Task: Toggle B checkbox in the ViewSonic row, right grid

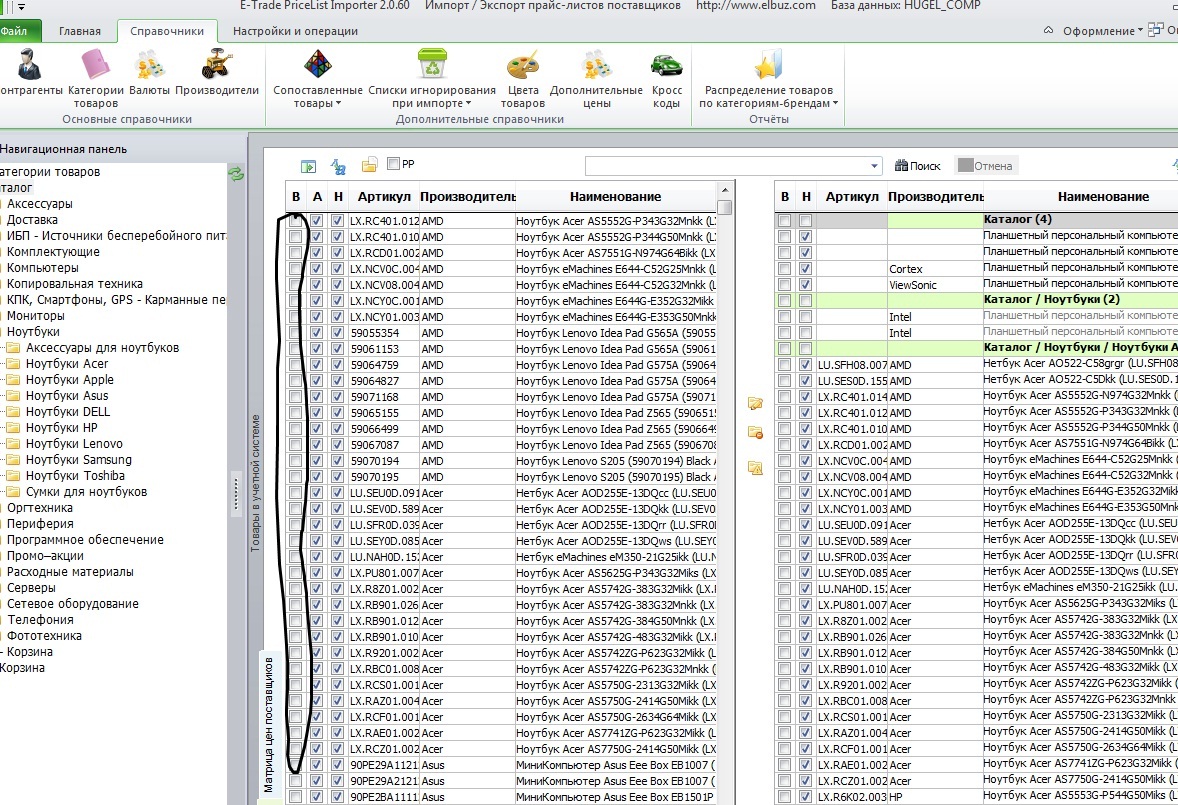Action: tap(784, 285)
